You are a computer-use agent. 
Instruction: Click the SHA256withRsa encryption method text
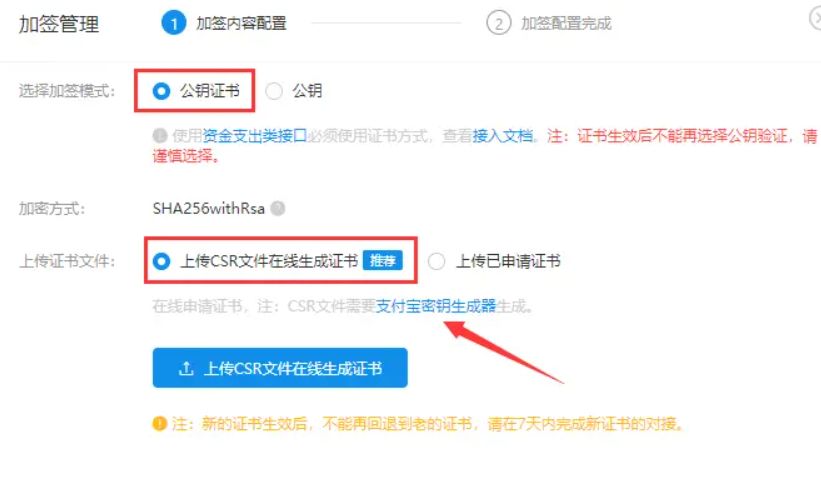pos(208,208)
